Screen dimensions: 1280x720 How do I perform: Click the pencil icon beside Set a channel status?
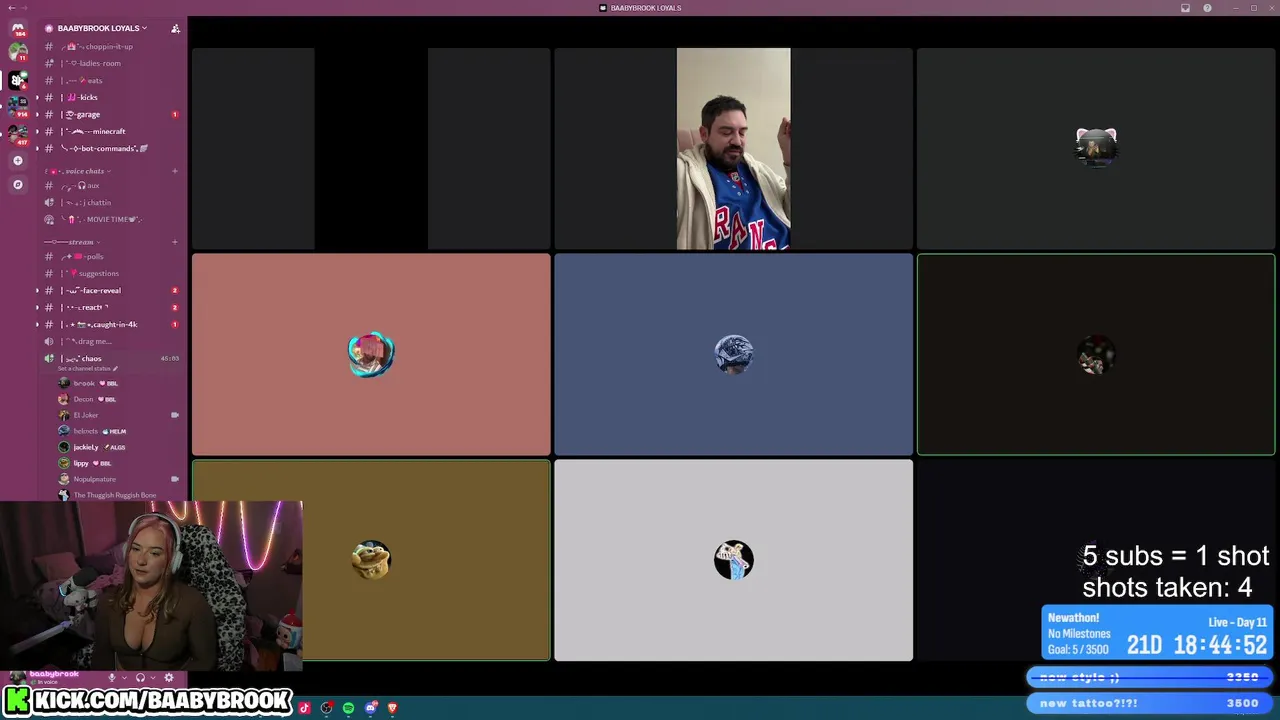point(115,369)
